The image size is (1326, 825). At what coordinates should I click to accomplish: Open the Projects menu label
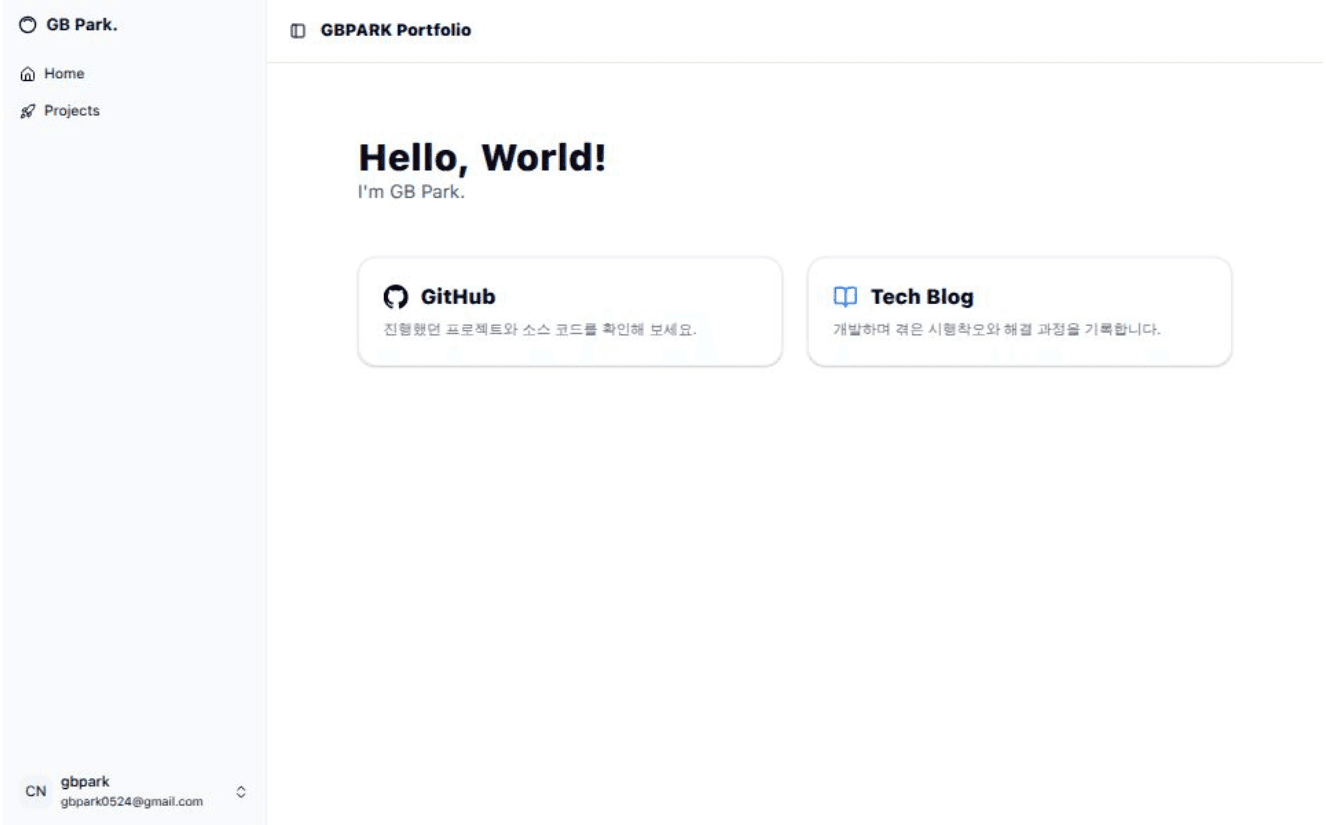[72, 111]
